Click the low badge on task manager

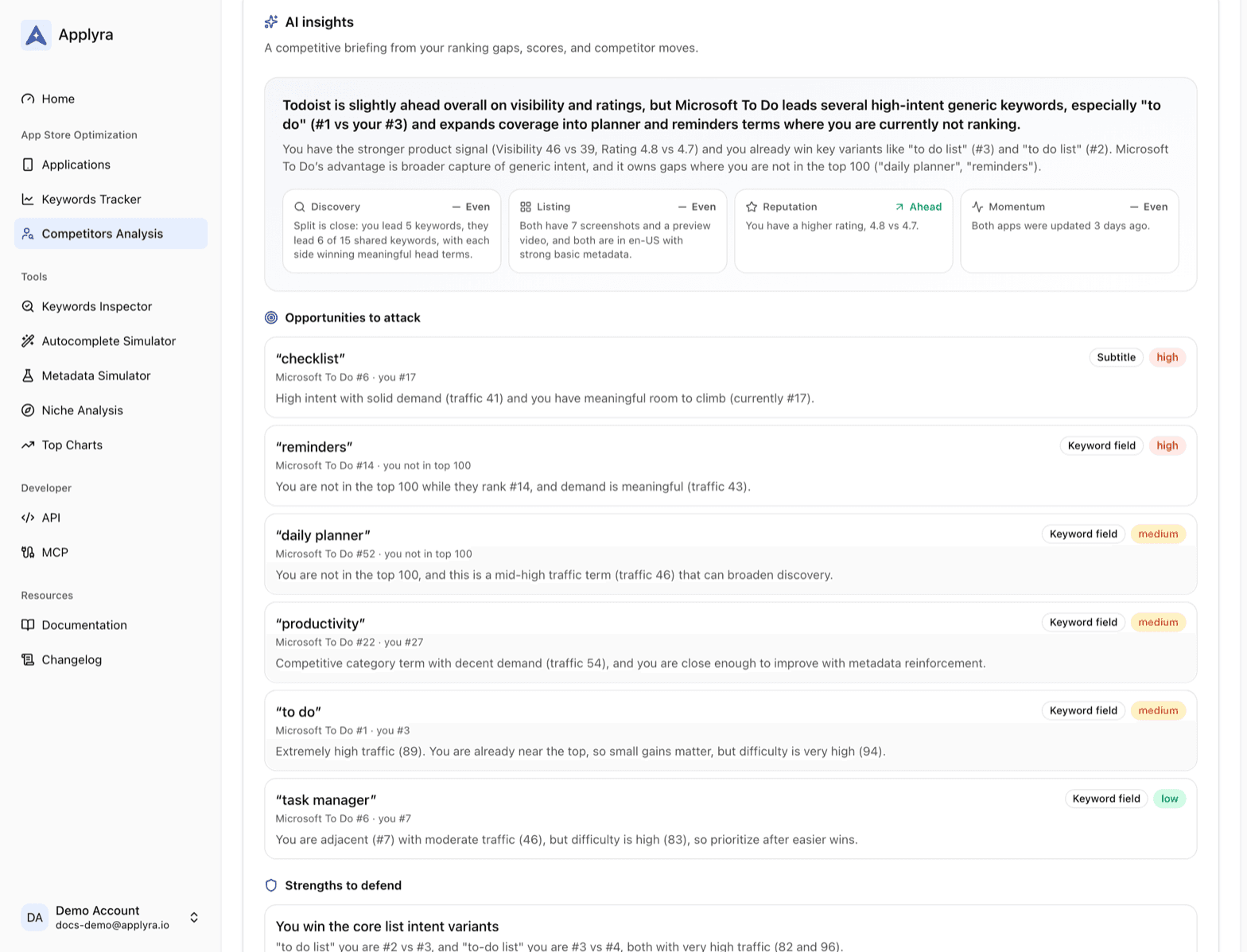point(1169,799)
